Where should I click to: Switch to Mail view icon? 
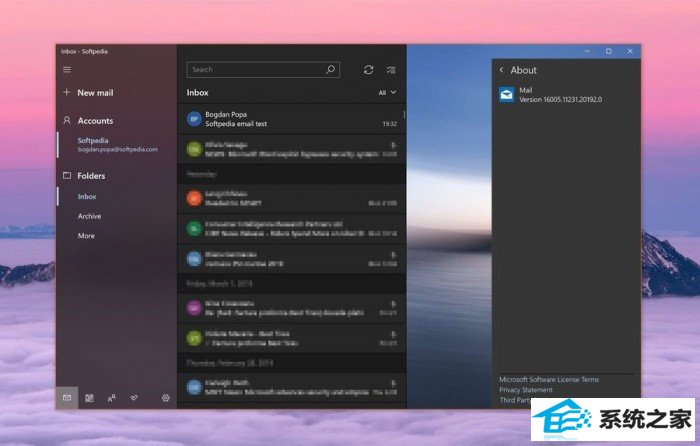coord(67,398)
